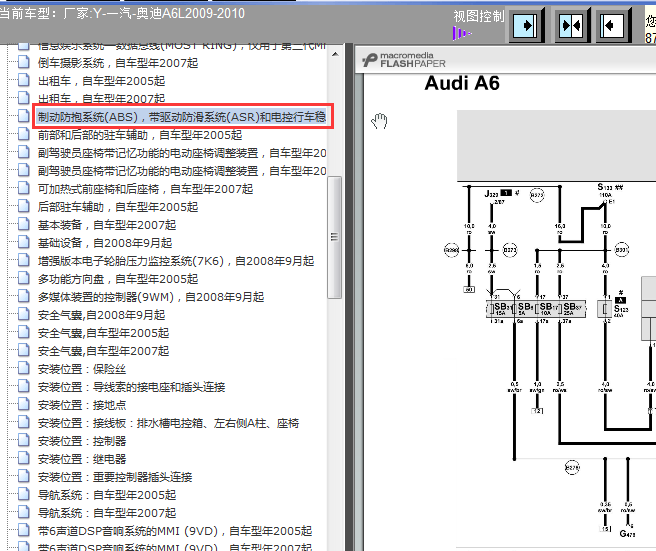This screenshot has height=551, width=656.
Task: Click document icon beside 增强版本电子轮胎压力监控系统
Action: pos(24,260)
